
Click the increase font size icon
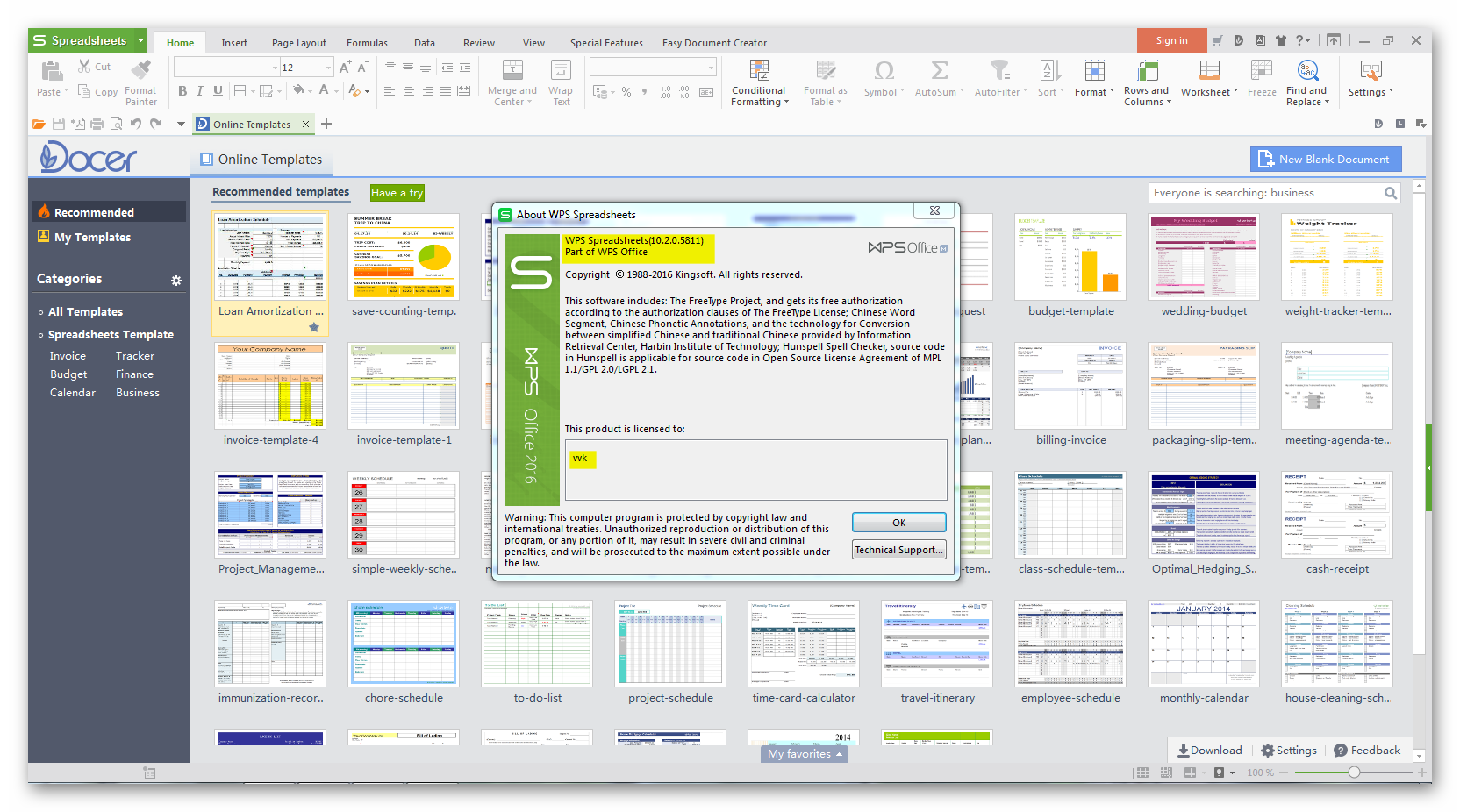point(345,67)
